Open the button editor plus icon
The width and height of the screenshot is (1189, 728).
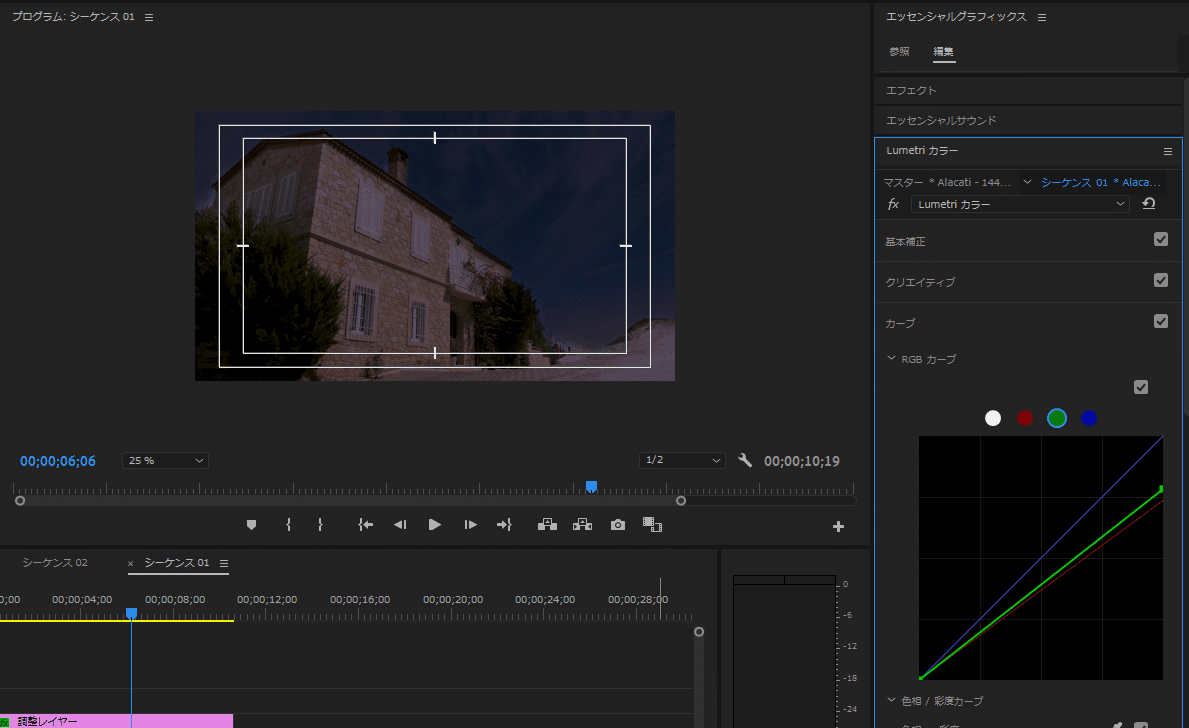pyautogui.click(x=838, y=526)
